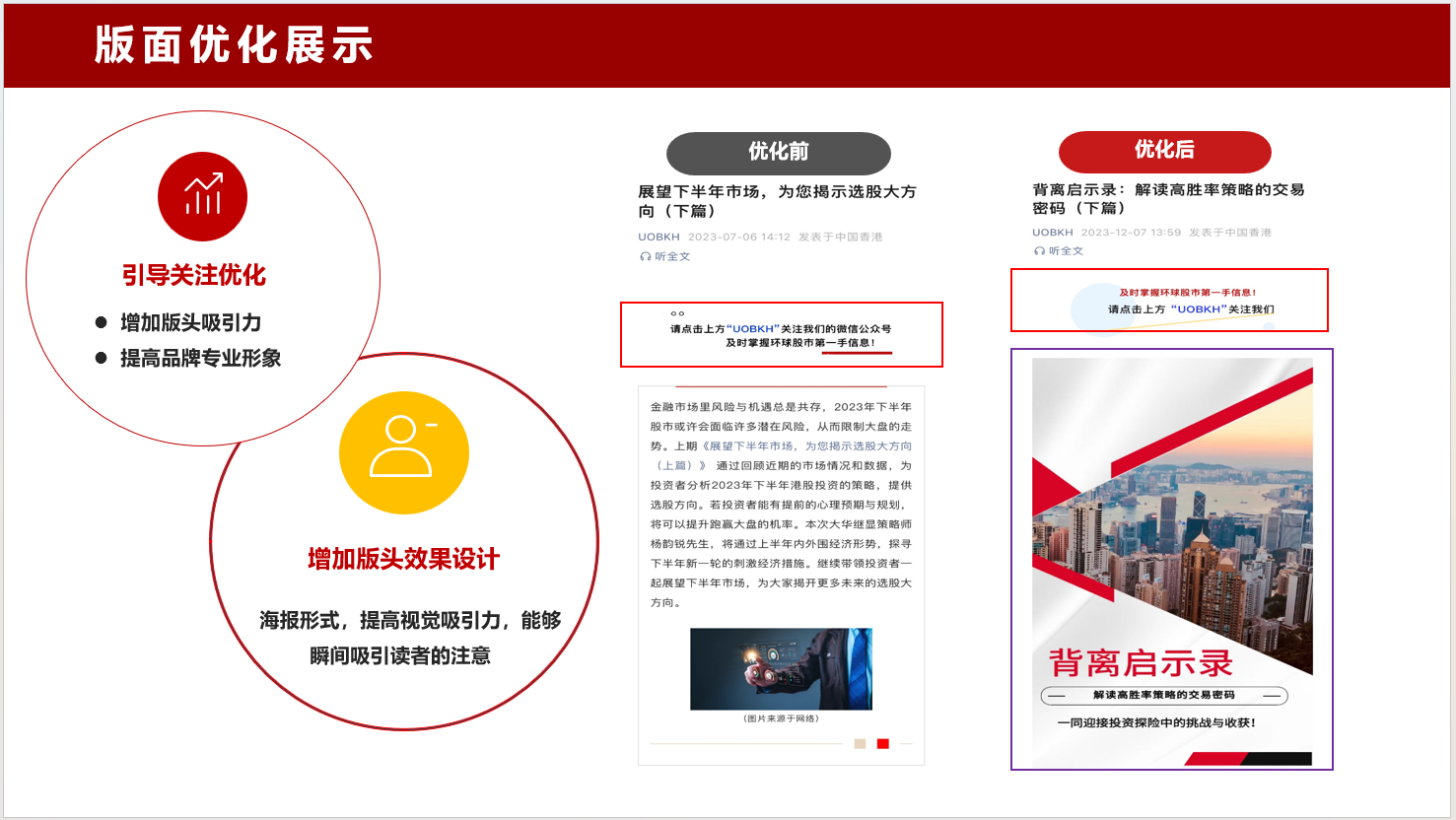Open article title 背离启示录：解读高胜率策略的交易密码
Screen dimensions: 1456x820
[x=1168, y=198]
